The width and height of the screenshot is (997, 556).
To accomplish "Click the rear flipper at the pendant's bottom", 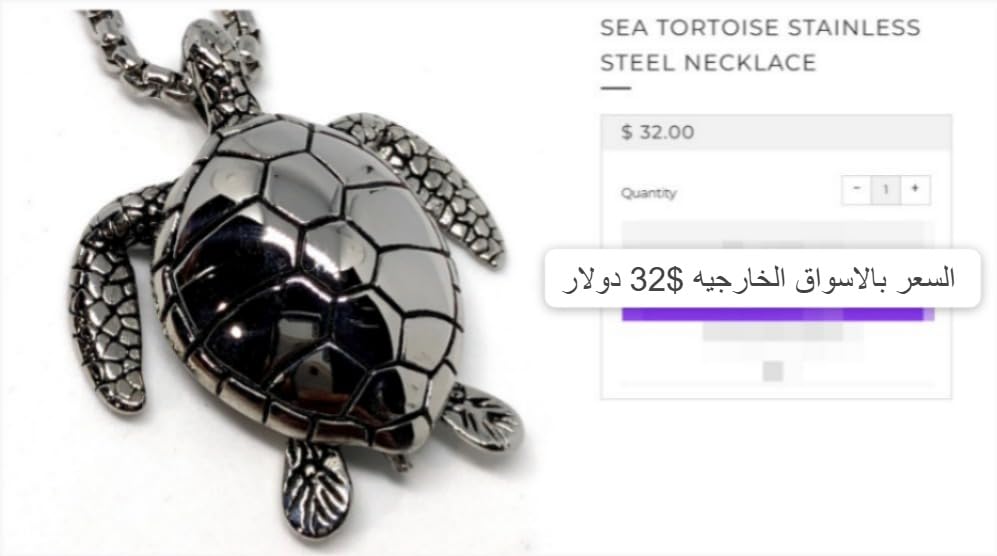I will pyautogui.click(x=316, y=487).
